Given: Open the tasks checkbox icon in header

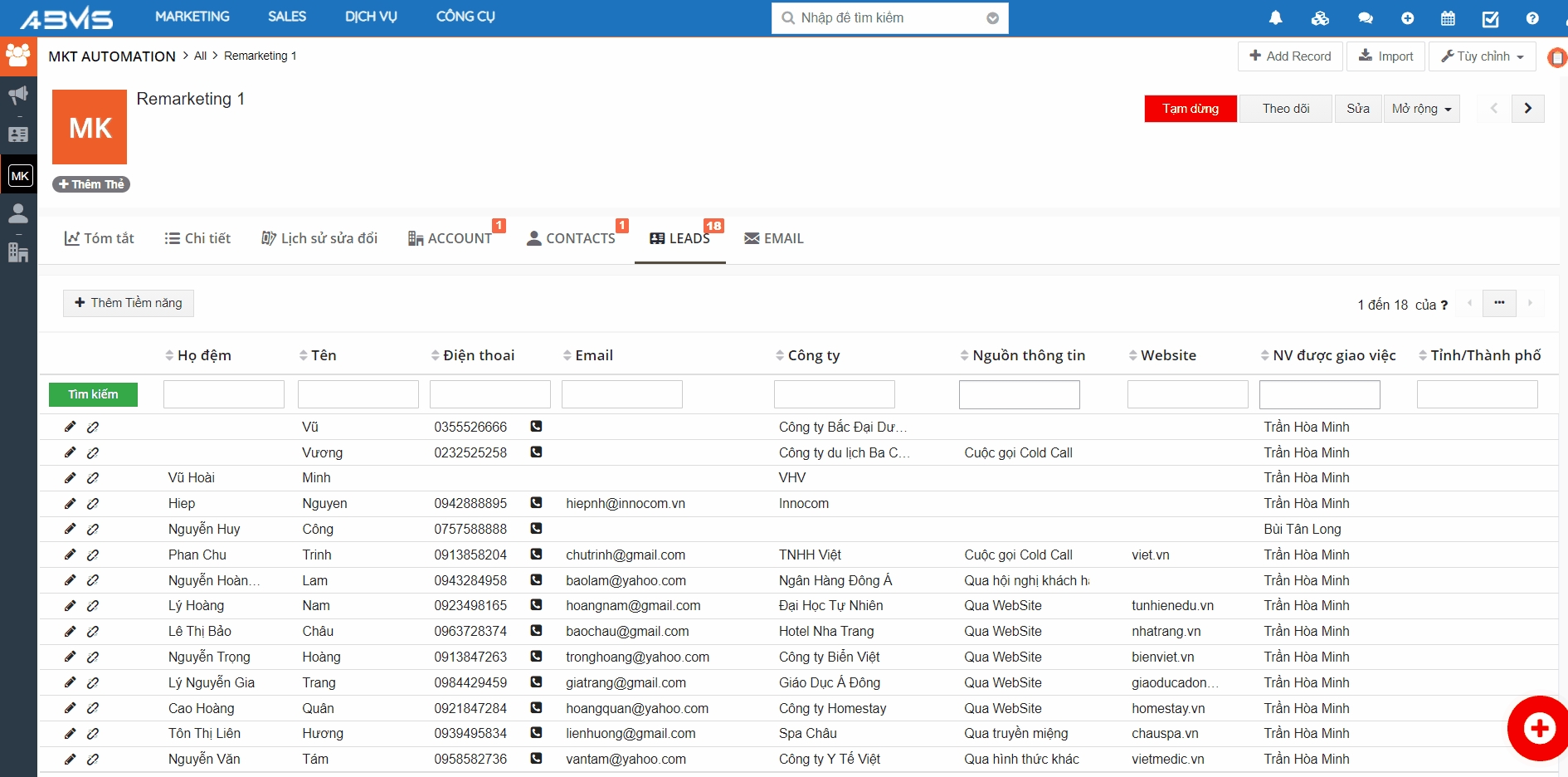Looking at the screenshot, I should click(x=1490, y=18).
